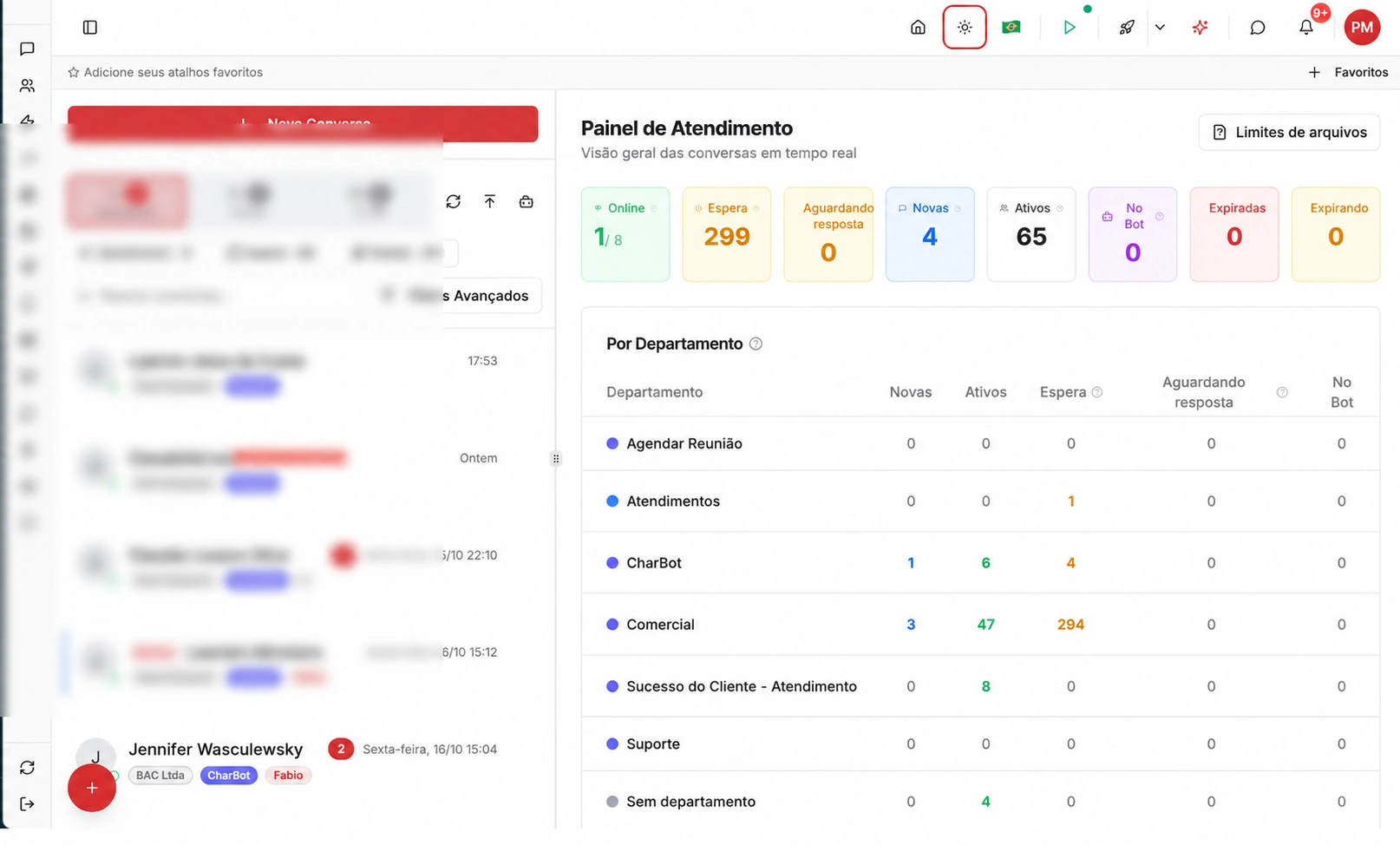
Task: Open the PM user avatar menu
Action: point(1362,28)
